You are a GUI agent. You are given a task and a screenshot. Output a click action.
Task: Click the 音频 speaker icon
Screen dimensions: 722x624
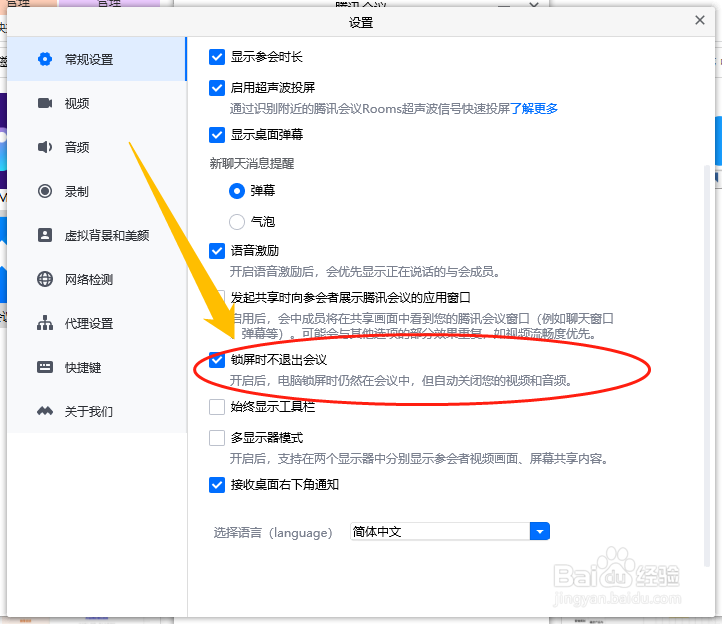point(45,147)
